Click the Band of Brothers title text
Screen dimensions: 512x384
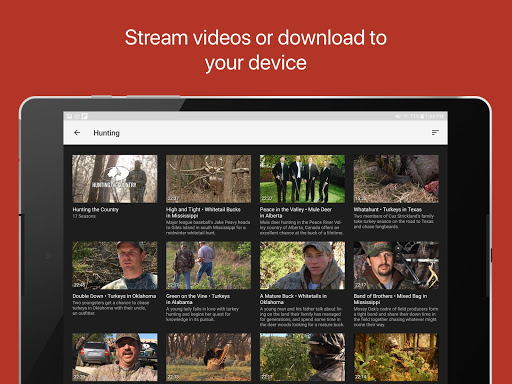[390, 299]
